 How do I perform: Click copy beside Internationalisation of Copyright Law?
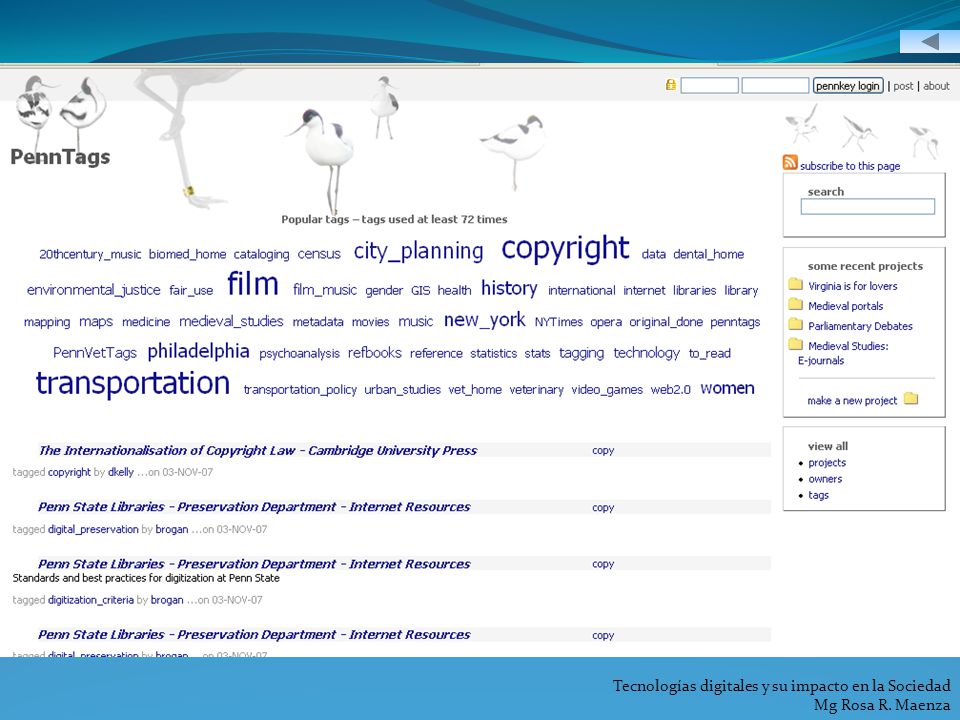tap(603, 451)
